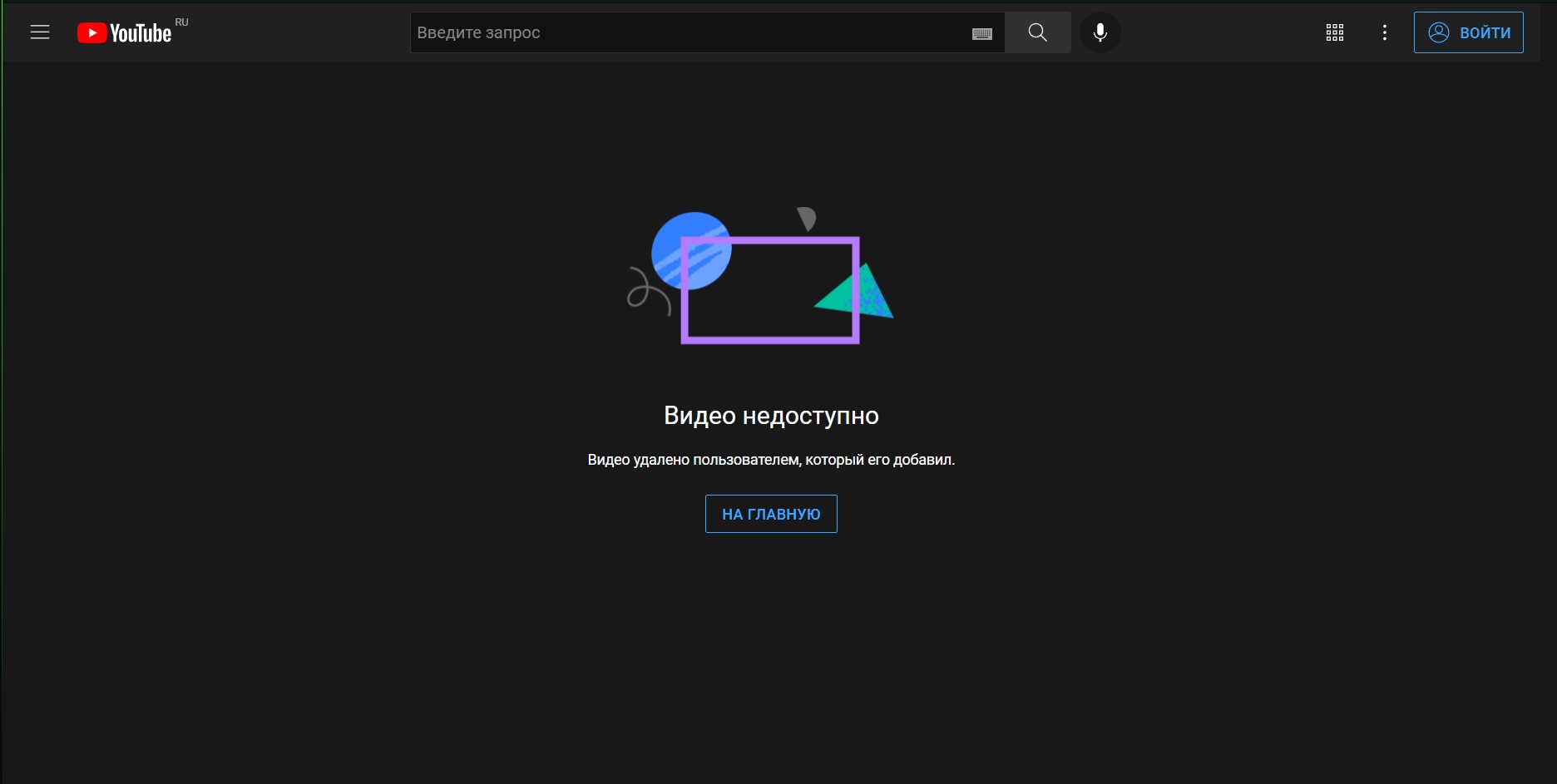Click the user avatar icon beside ВОЙТИ
This screenshot has height=784, width=1557.
[1438, 32]
